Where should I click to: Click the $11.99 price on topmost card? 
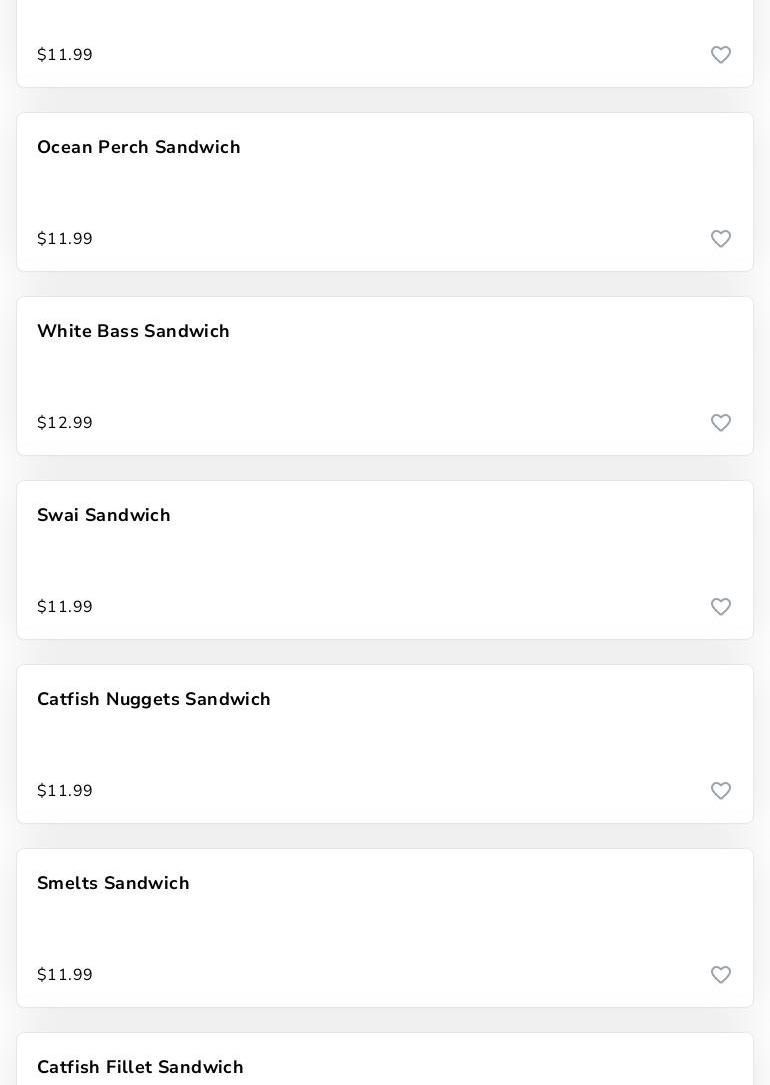tap(65, 55)
